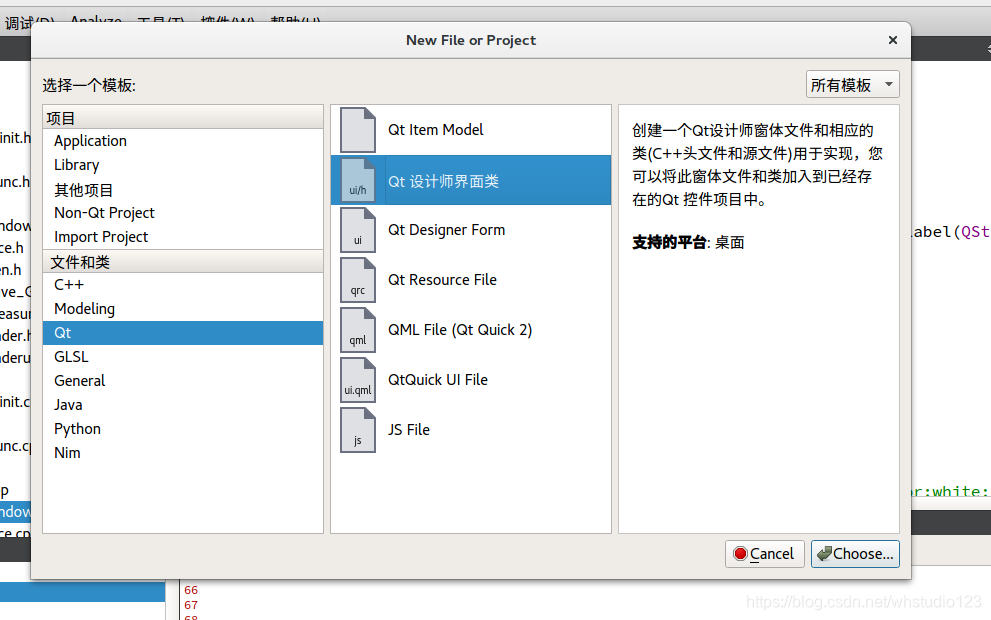Click line number 66 in editor
The height and width of the screenshot is (620, 991).
click(191, 590)
